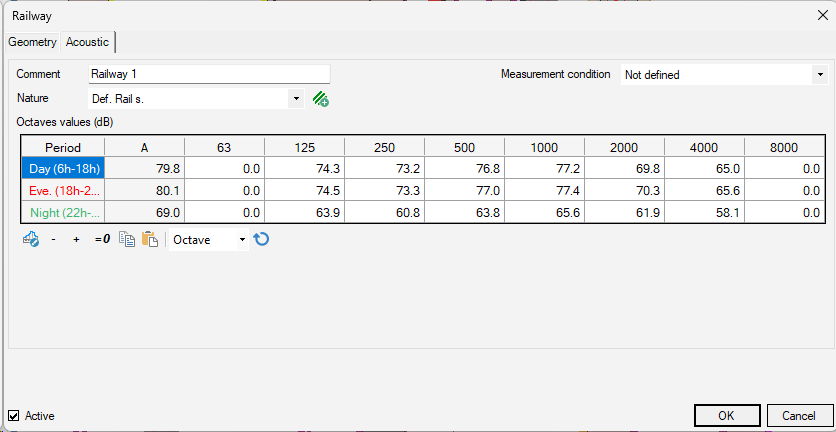The height and width of the screenshot is (432, 836).
Task: Click the Period column header
Action: 63,147
